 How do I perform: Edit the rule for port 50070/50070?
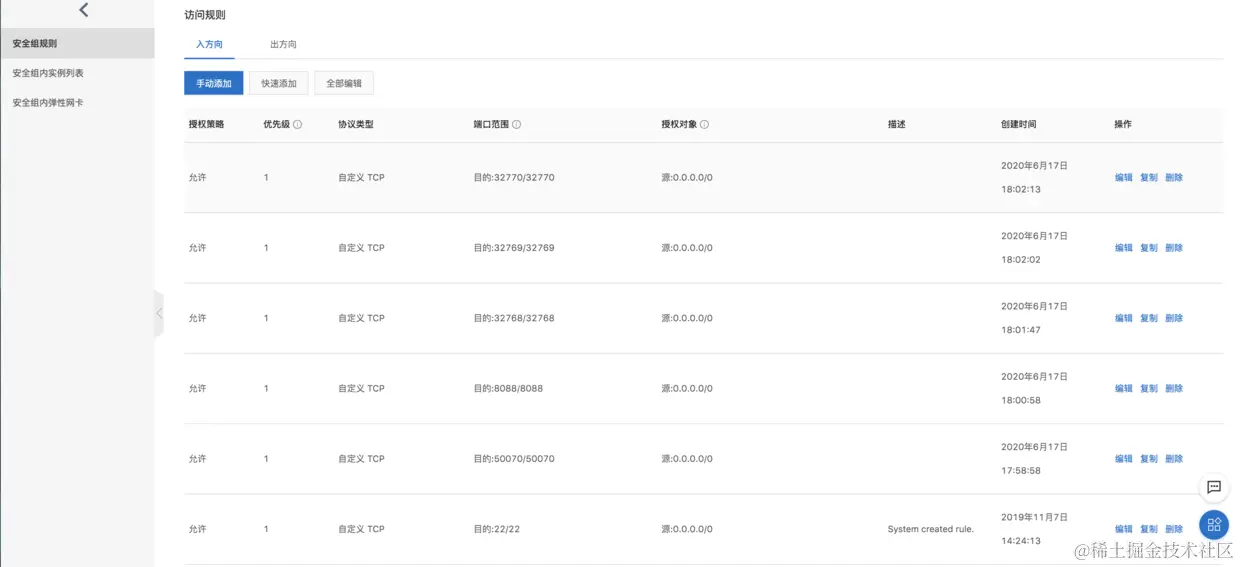pyautogui.click(x=1124, y=459)
